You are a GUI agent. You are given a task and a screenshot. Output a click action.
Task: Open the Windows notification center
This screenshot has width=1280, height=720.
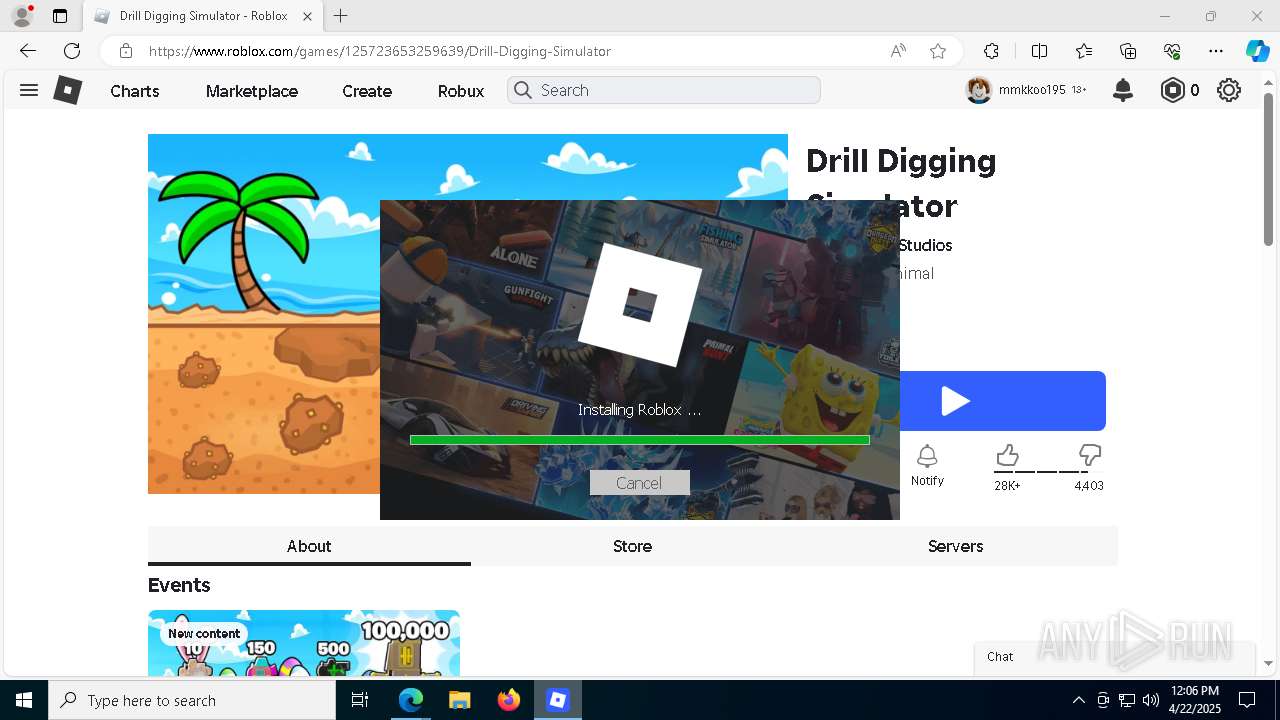[1247, 700]
